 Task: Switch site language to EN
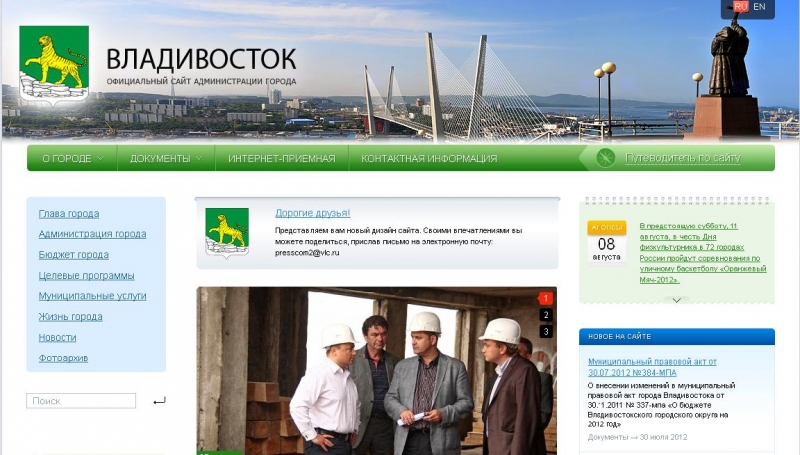pyautogui.click(x=760, y=7)
